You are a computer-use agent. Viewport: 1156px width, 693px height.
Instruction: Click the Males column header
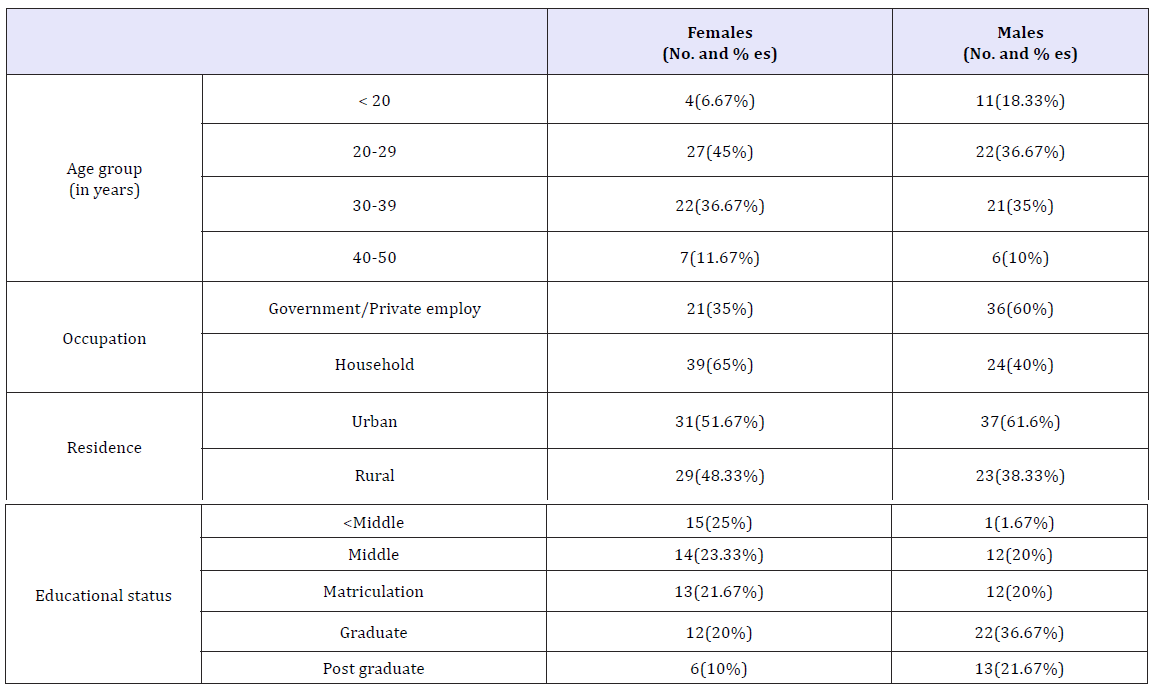pyautogui.click(x=1020, y=43)
